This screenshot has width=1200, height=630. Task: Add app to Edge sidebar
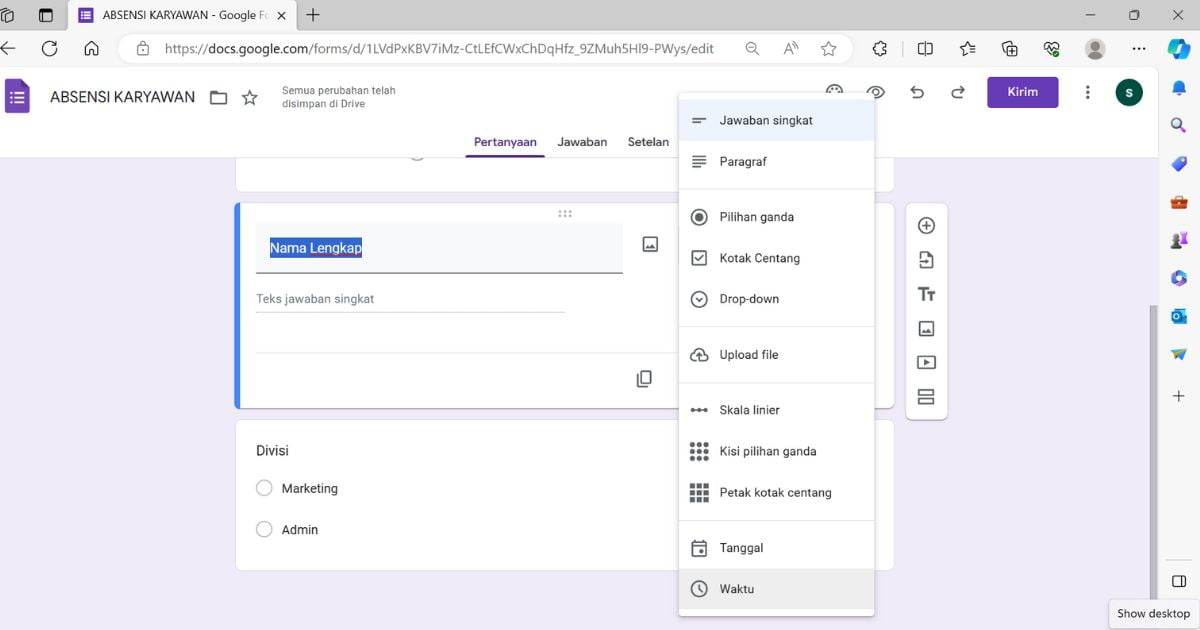pyautogui.click(x=1179, y=396)
